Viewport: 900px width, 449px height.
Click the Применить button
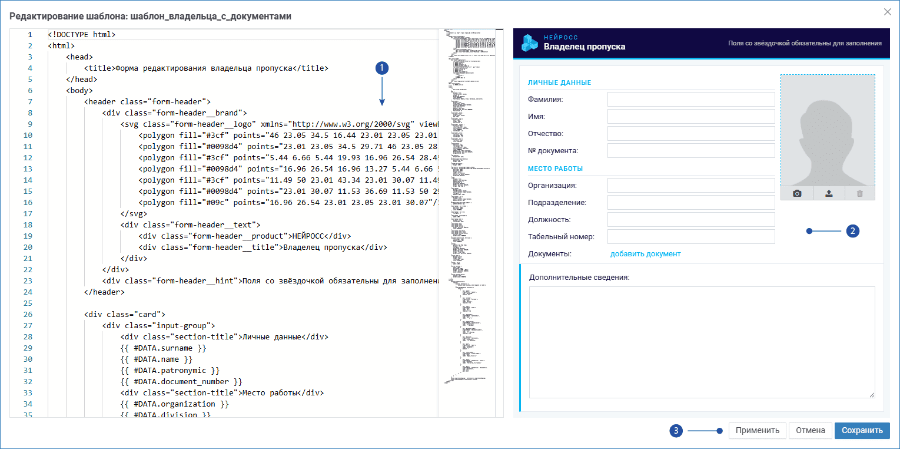[757, 430]
